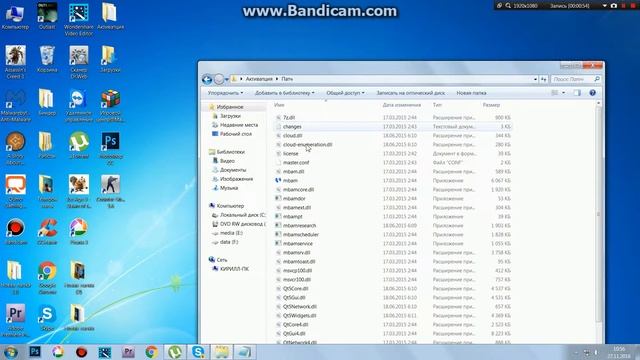Screen dimensions: 640x360
Task: Open Explorer help button
Action: [592, 93]
